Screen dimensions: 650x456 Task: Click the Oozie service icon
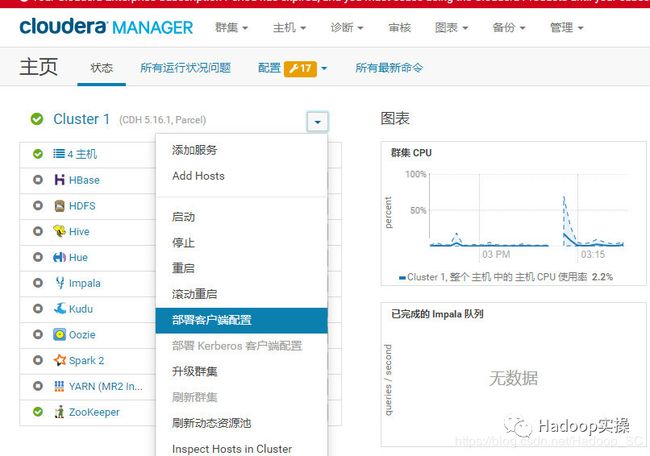59,334
